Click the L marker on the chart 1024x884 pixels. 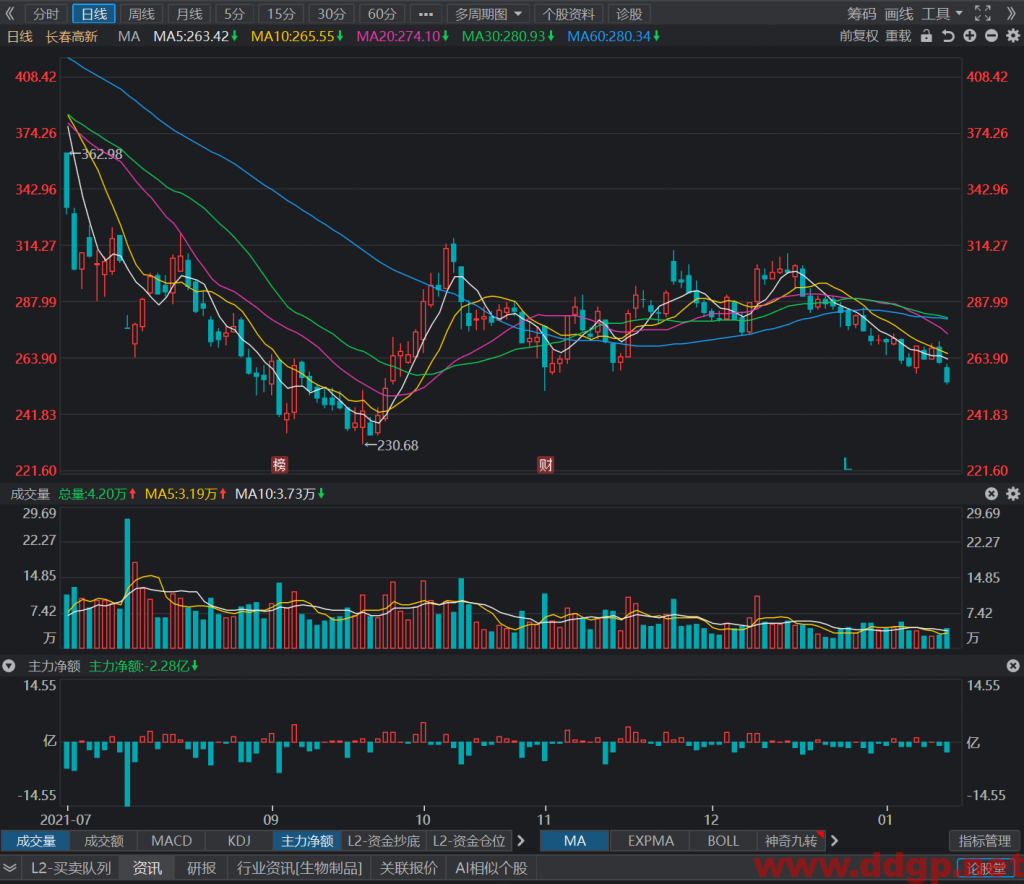[x=847, y=464]
